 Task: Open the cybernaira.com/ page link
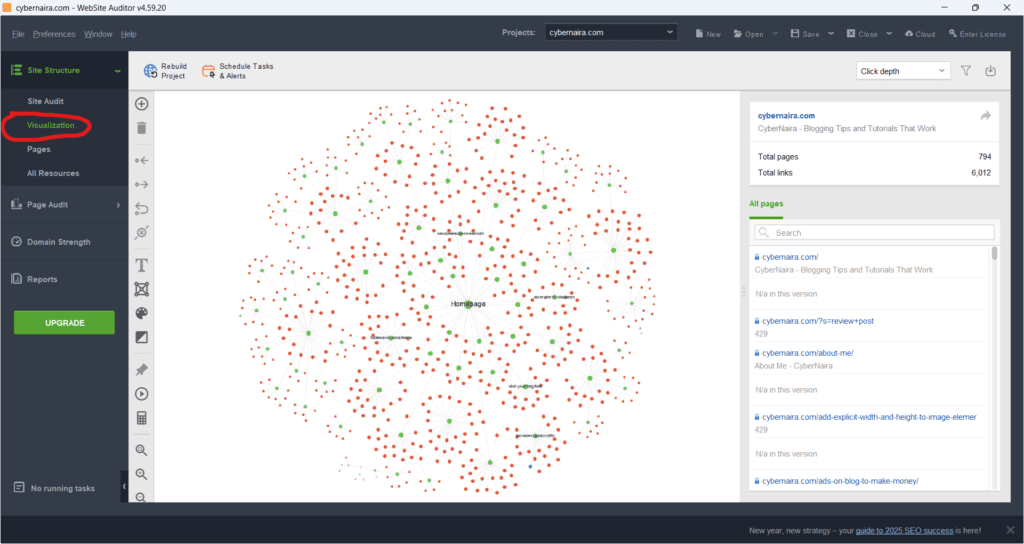[790, 257]
